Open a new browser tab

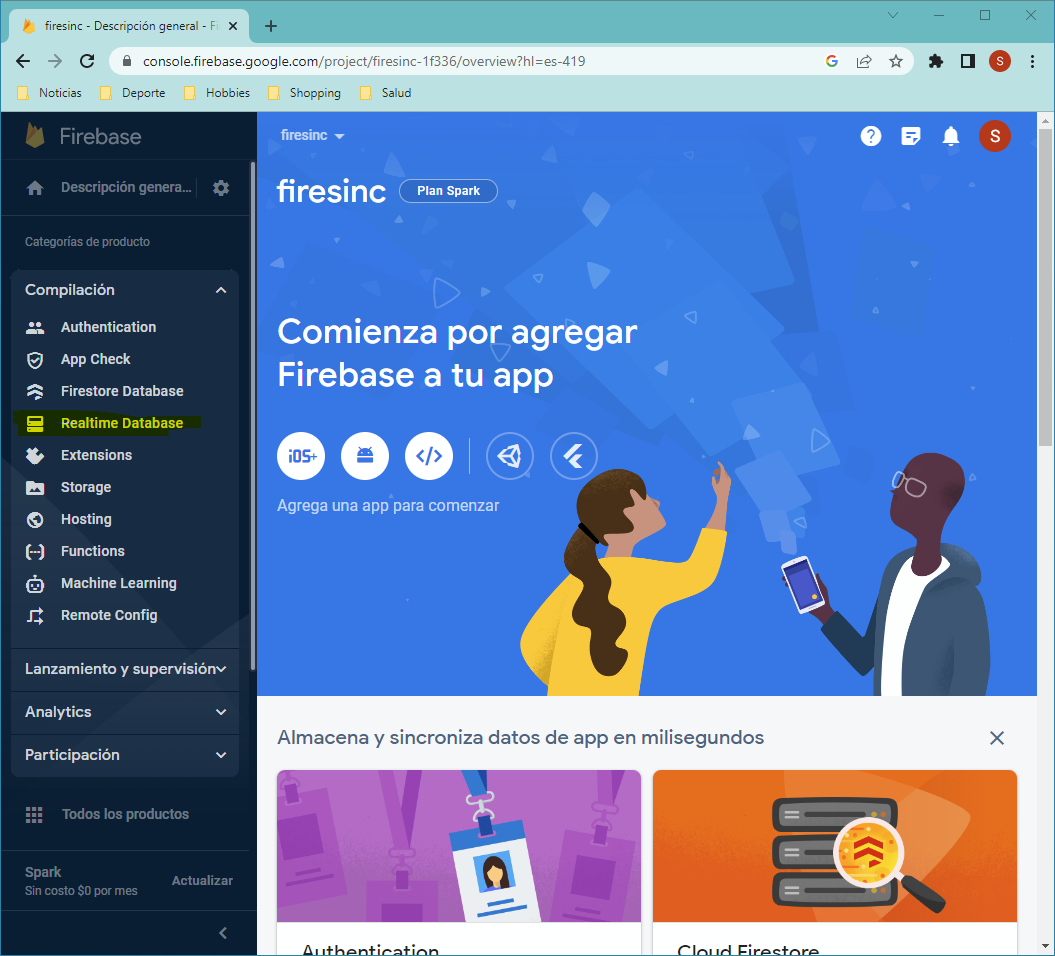pyautogui.click(x=270, y=26)
